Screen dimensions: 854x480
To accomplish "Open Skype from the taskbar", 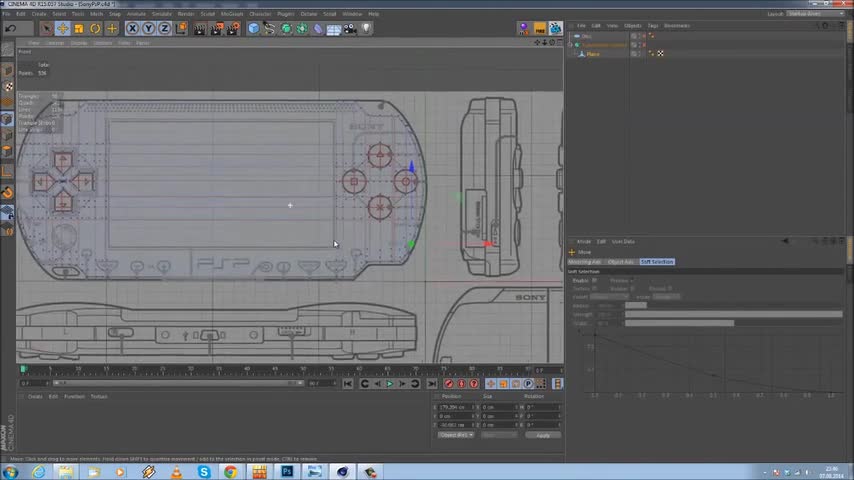I will coord(204,471).
